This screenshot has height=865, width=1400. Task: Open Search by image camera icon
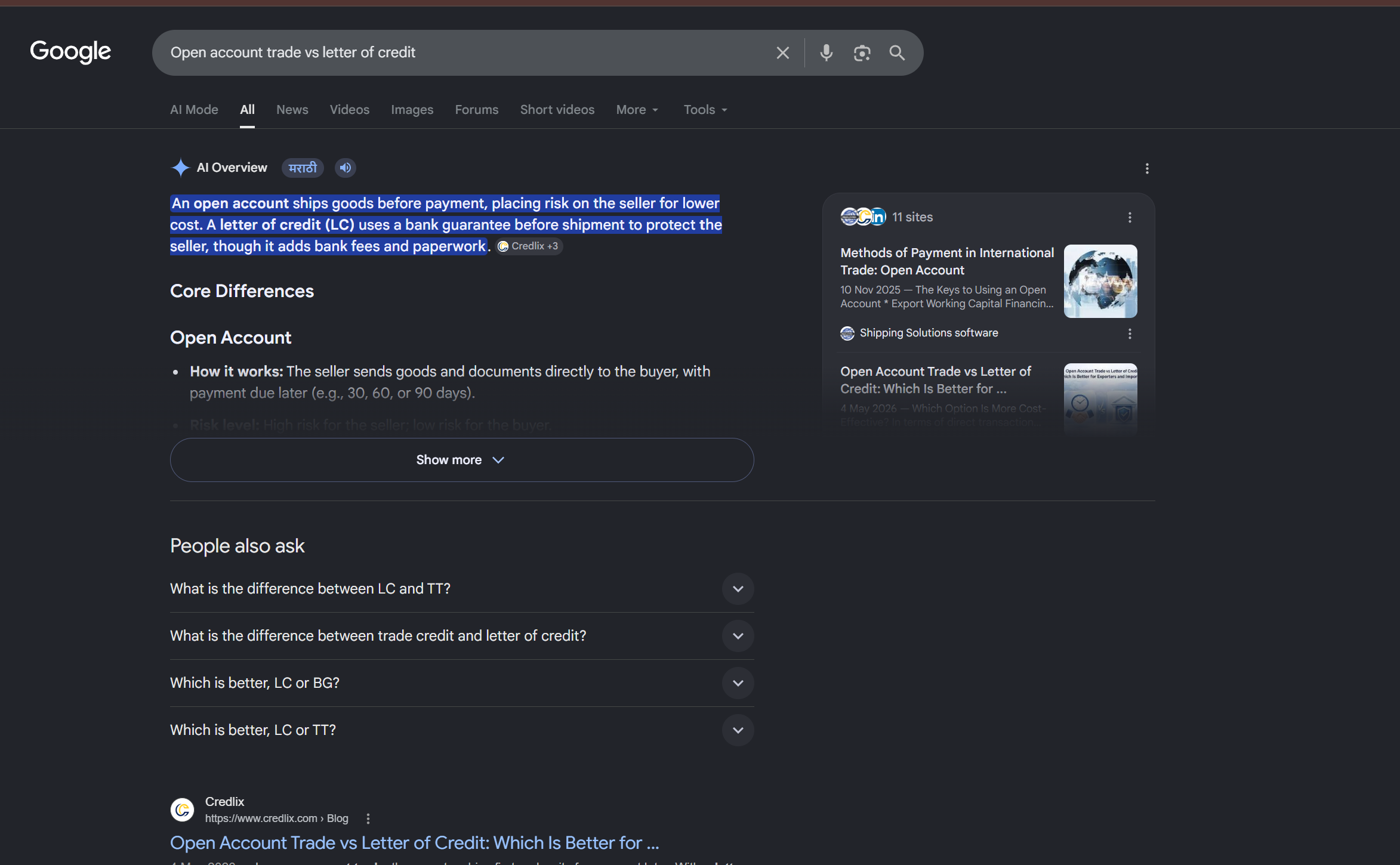pos(862,53)
